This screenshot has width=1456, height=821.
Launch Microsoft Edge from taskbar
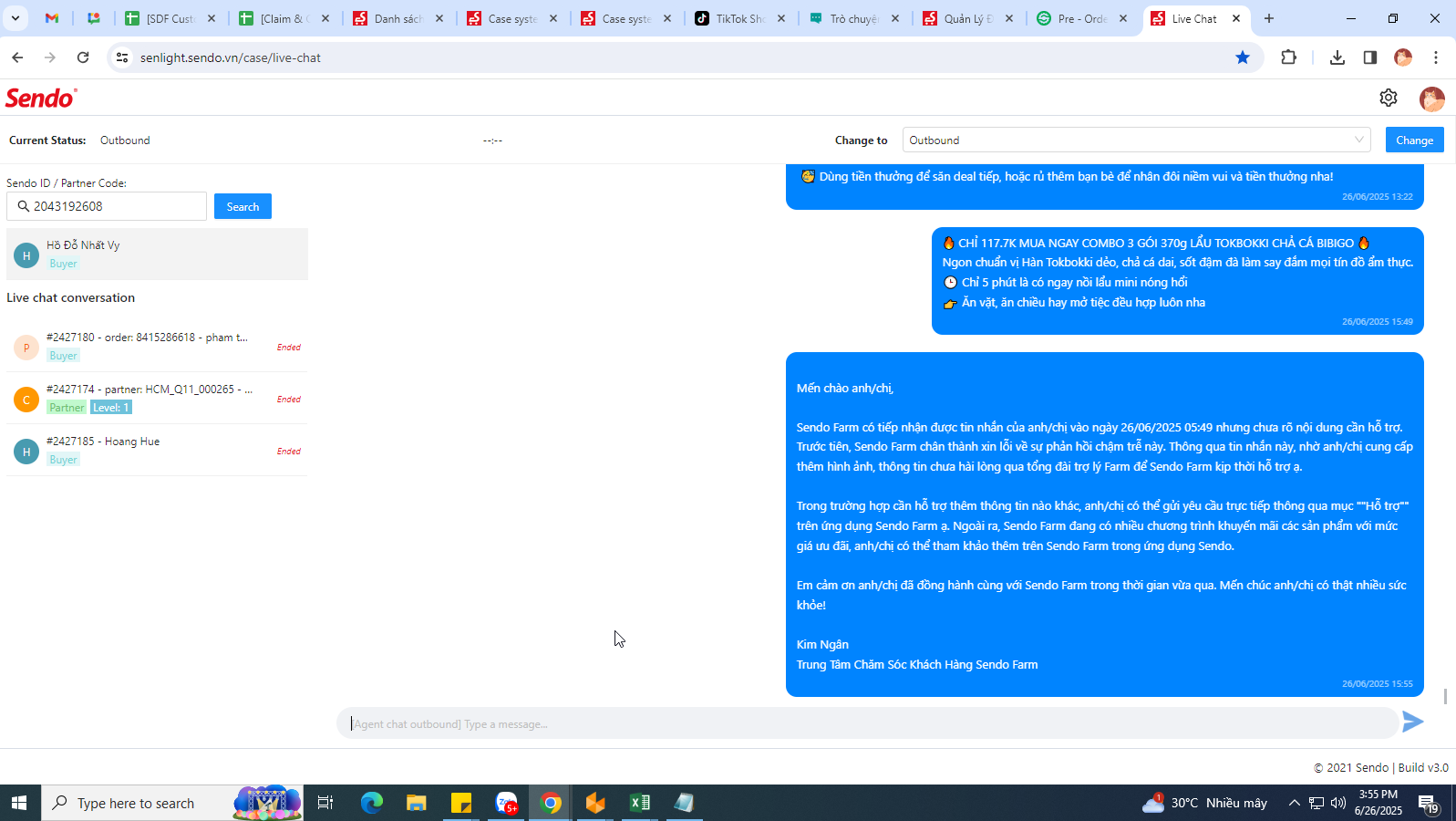click(x=371, y=803)
